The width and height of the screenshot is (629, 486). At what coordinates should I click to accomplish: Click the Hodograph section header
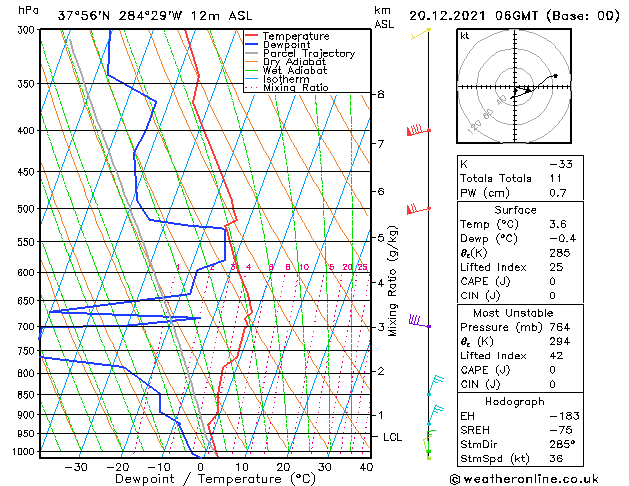[515, 402]
